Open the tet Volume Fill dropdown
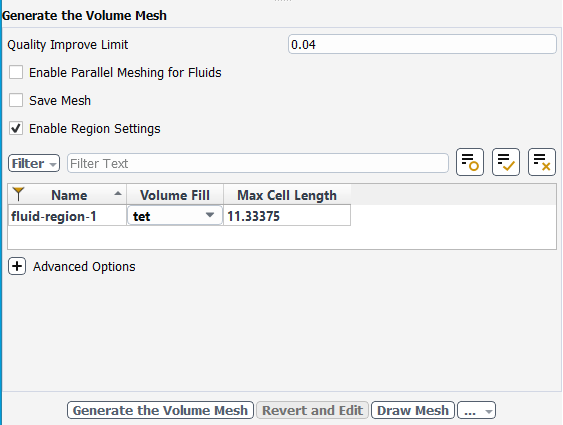563x425 pixels. pos(175,216)
